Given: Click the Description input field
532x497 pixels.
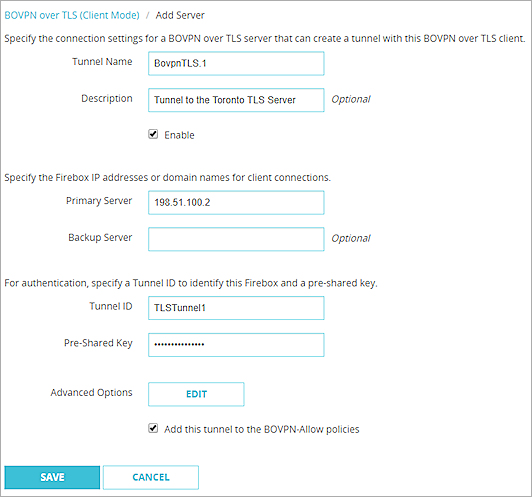Looking at the screenshot, I should coord(236,100).
